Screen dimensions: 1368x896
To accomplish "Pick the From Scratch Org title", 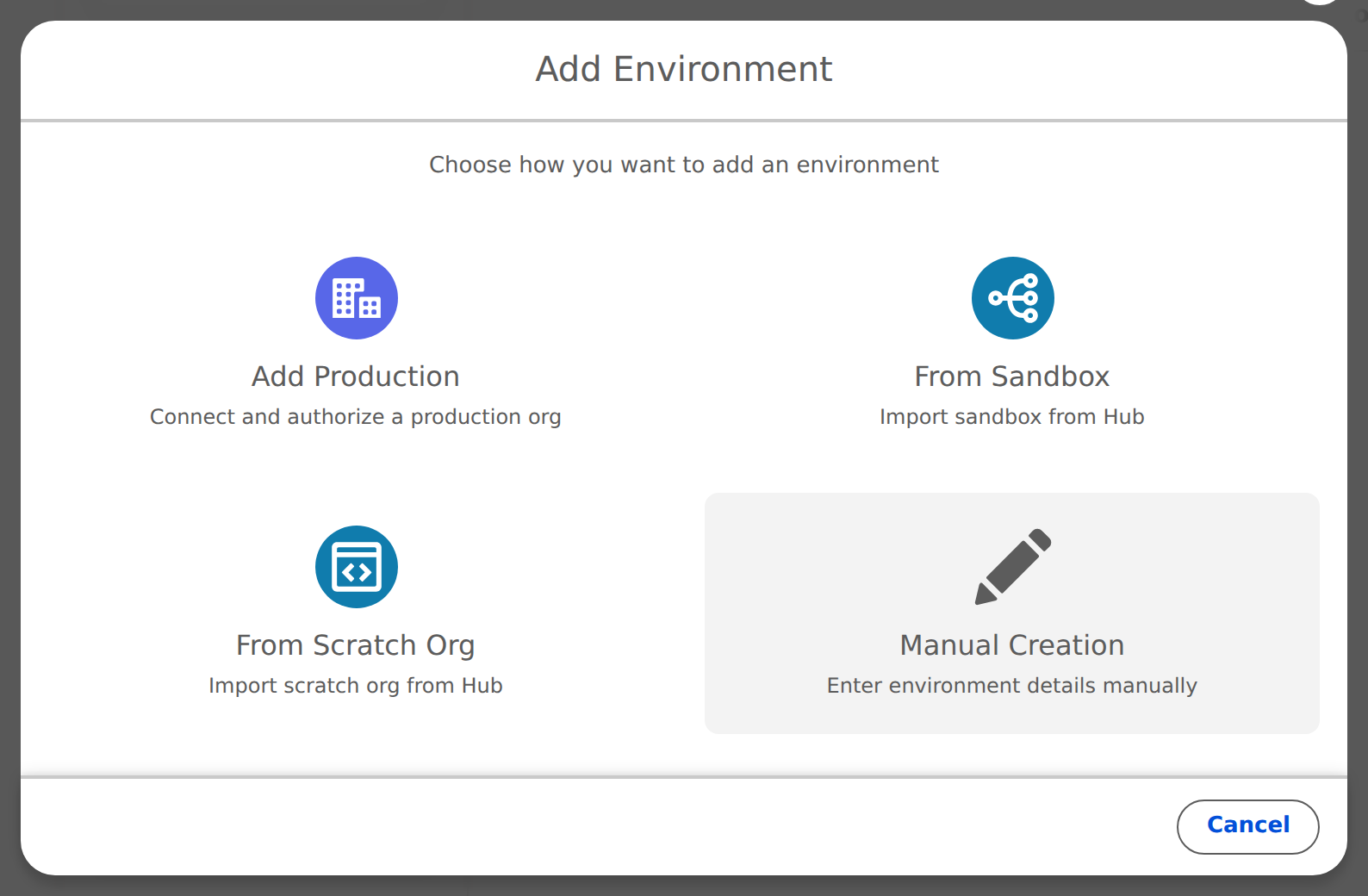I will click(356, 646).
